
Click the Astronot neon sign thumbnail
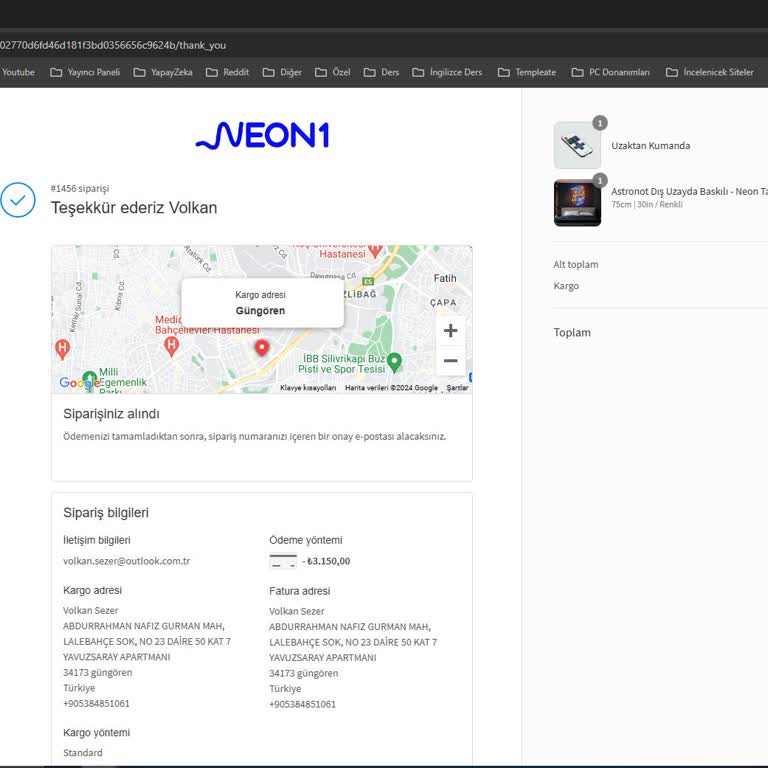click(x=577, y=203)
